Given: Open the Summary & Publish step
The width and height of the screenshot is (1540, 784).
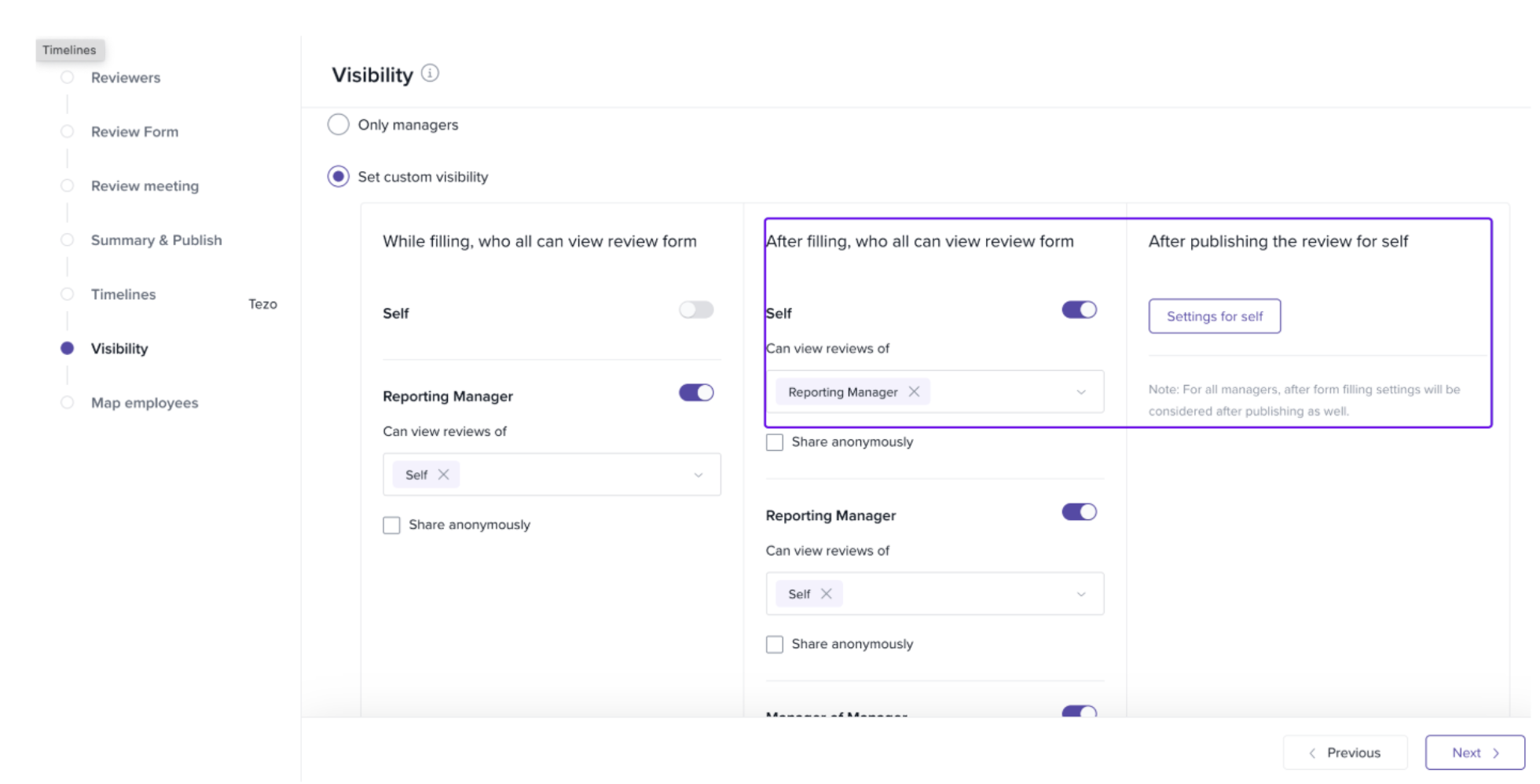Looking at the screenshot, I should pos(156,240).
